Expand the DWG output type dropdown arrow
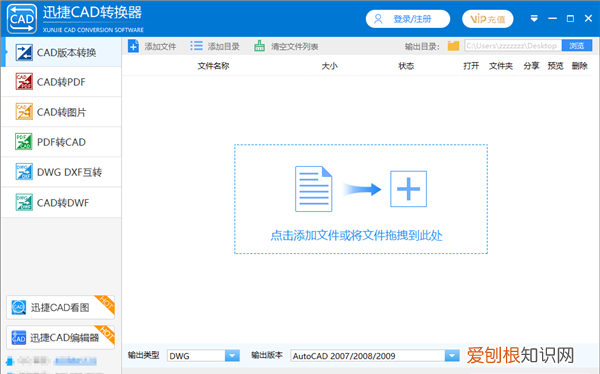 tap(232, 356)
